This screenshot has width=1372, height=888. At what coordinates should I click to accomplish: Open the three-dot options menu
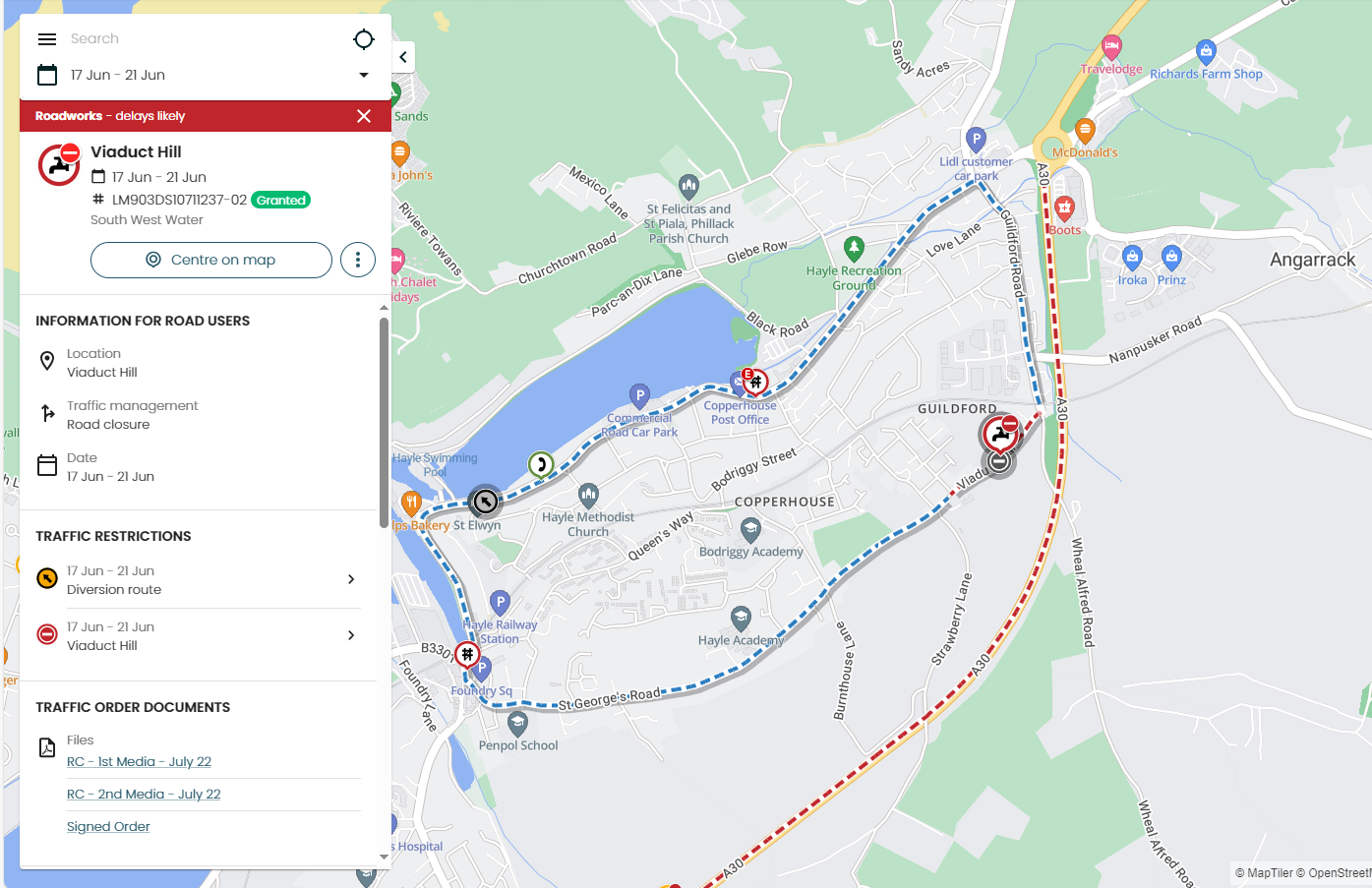pos(358,260)
